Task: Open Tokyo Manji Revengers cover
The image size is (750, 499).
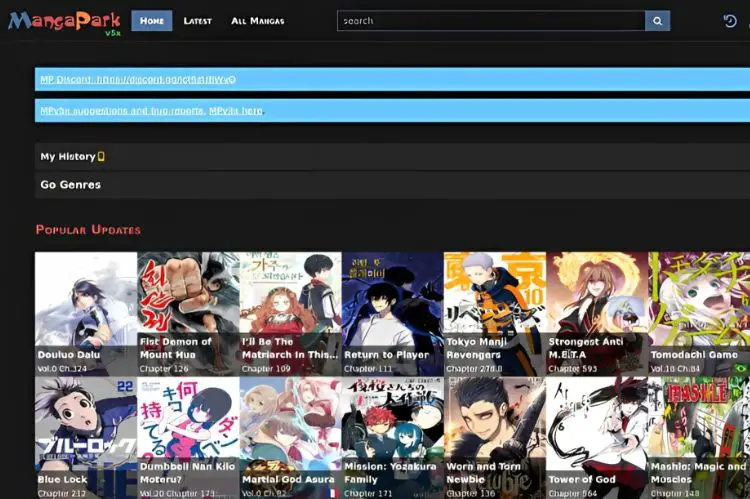Action: pos(495,313)
